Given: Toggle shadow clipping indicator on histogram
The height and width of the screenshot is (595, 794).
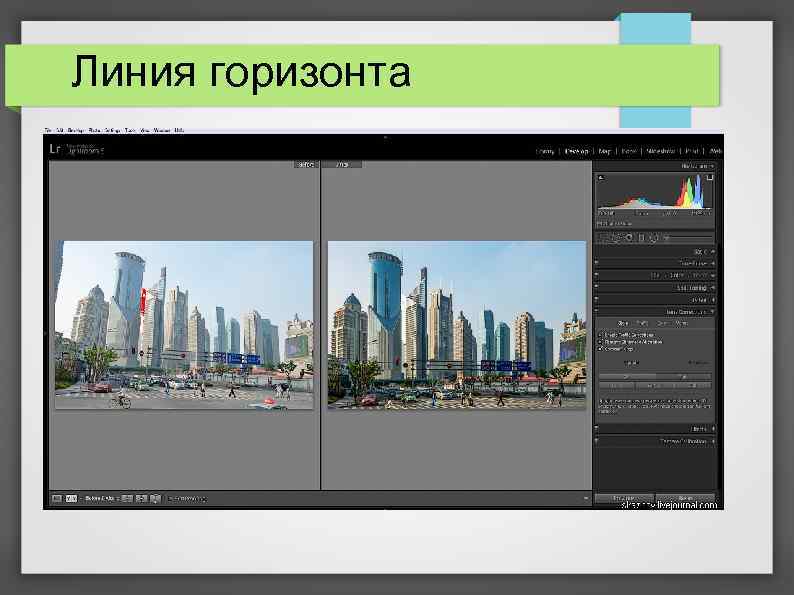Looking at the screenshot, I should (601, 178).
